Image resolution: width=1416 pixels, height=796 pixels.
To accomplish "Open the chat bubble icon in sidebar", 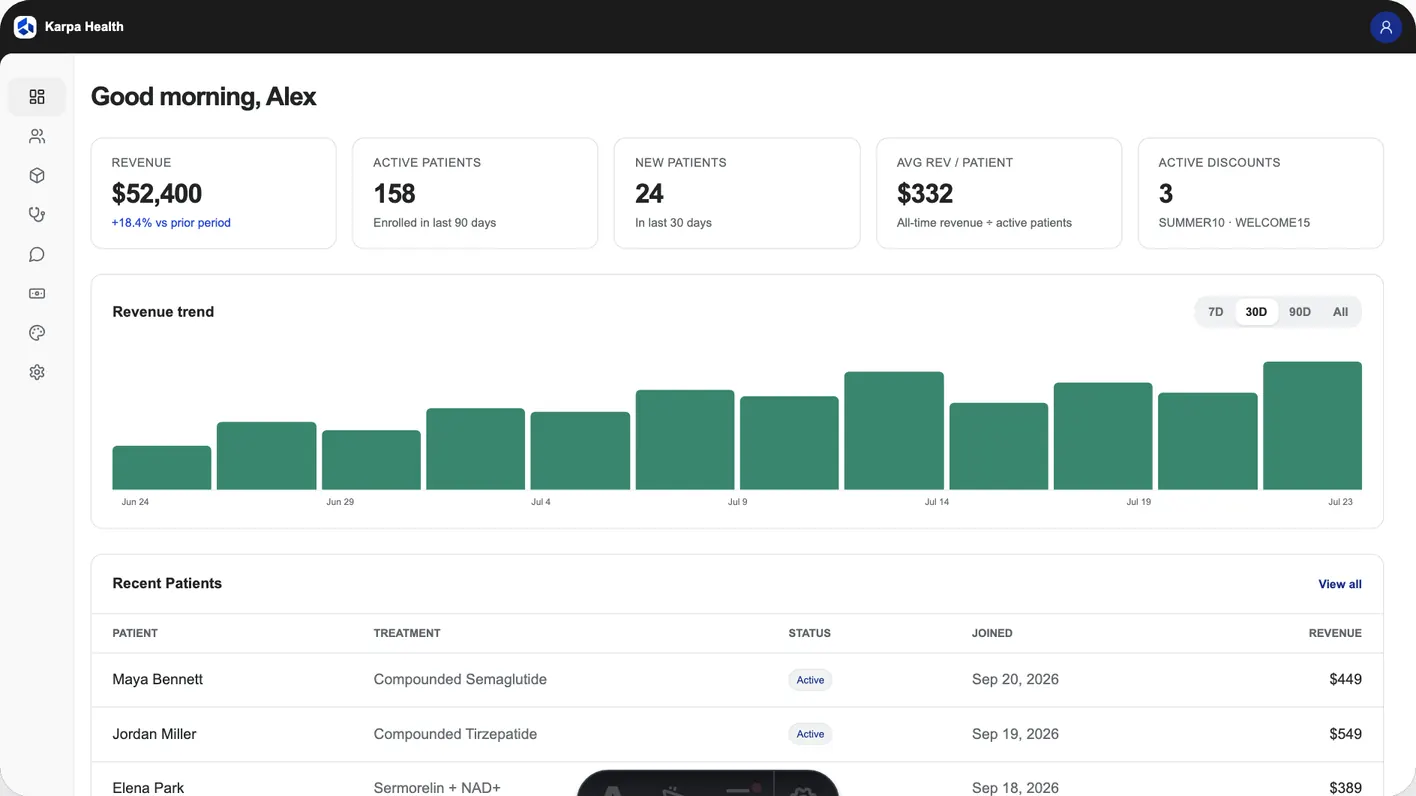I will click(x=37, y=254).
